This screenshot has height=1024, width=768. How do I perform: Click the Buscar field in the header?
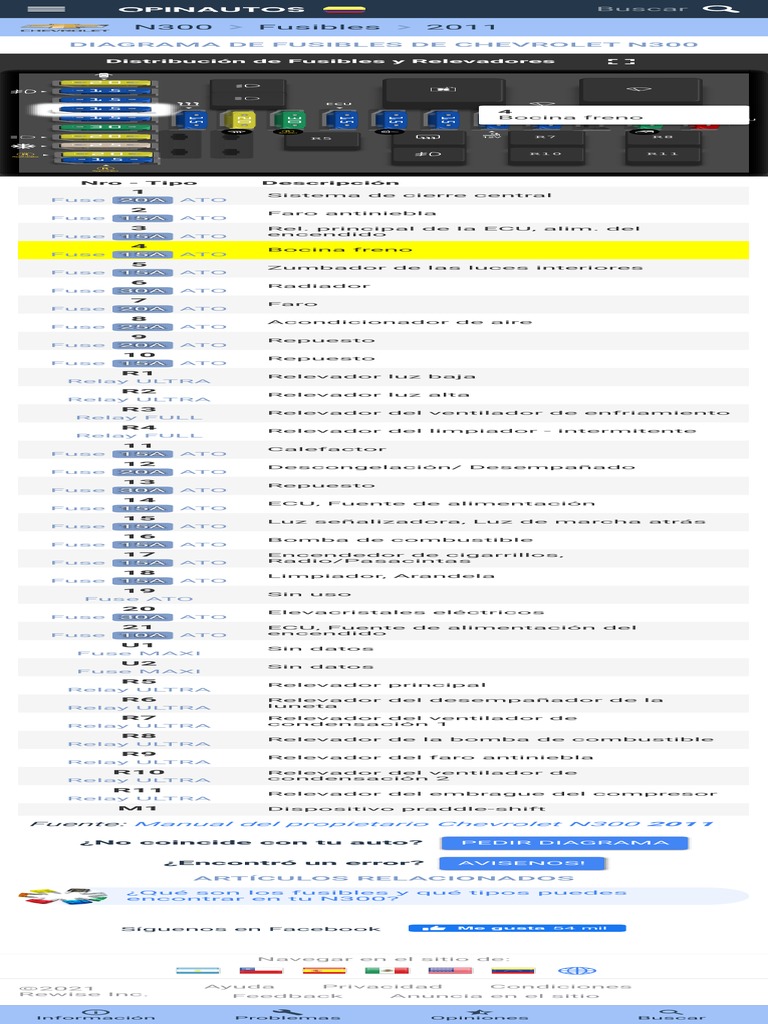(x=643, y=9)
